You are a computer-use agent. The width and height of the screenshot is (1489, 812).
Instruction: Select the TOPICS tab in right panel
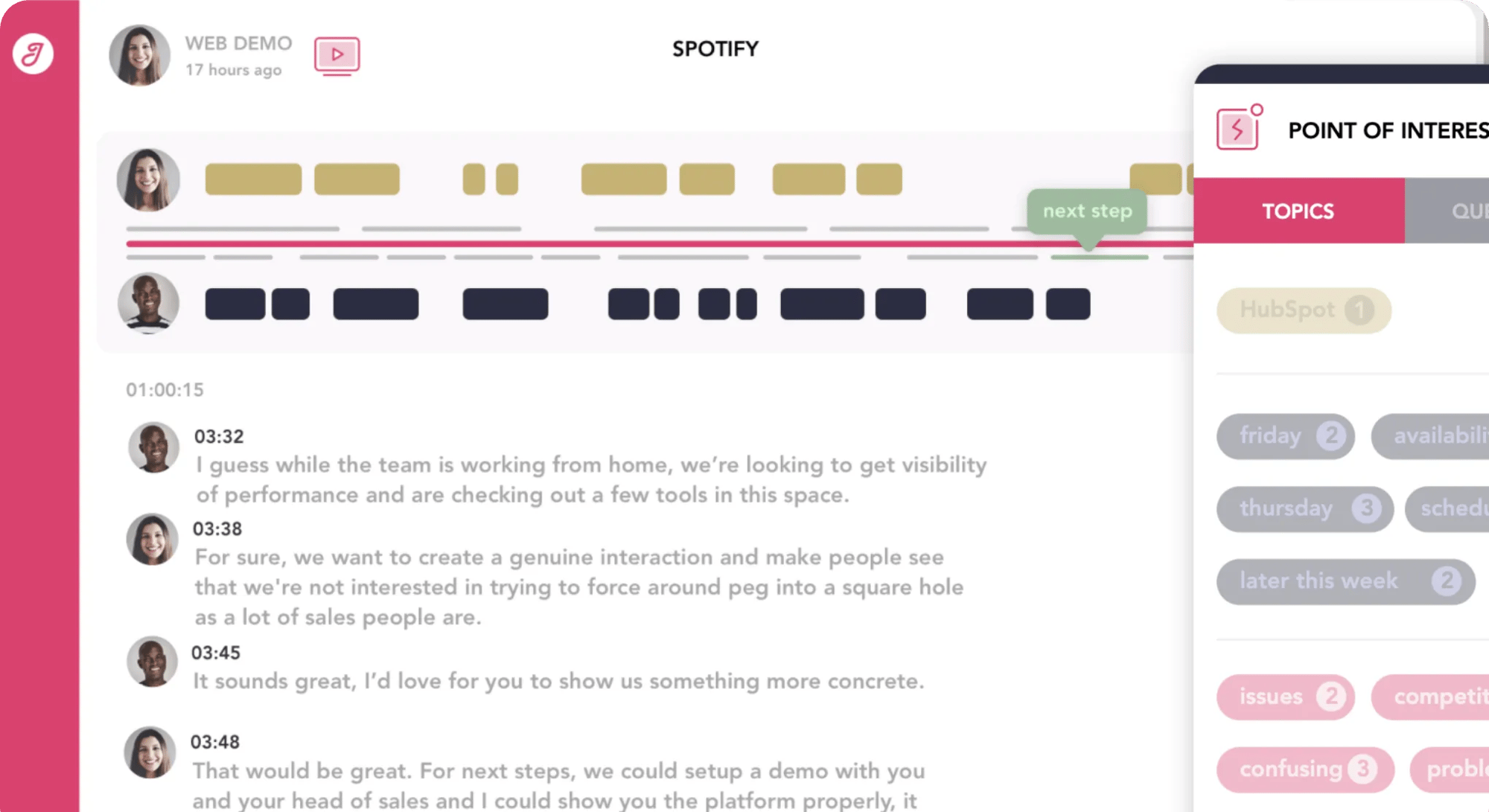1298,211
